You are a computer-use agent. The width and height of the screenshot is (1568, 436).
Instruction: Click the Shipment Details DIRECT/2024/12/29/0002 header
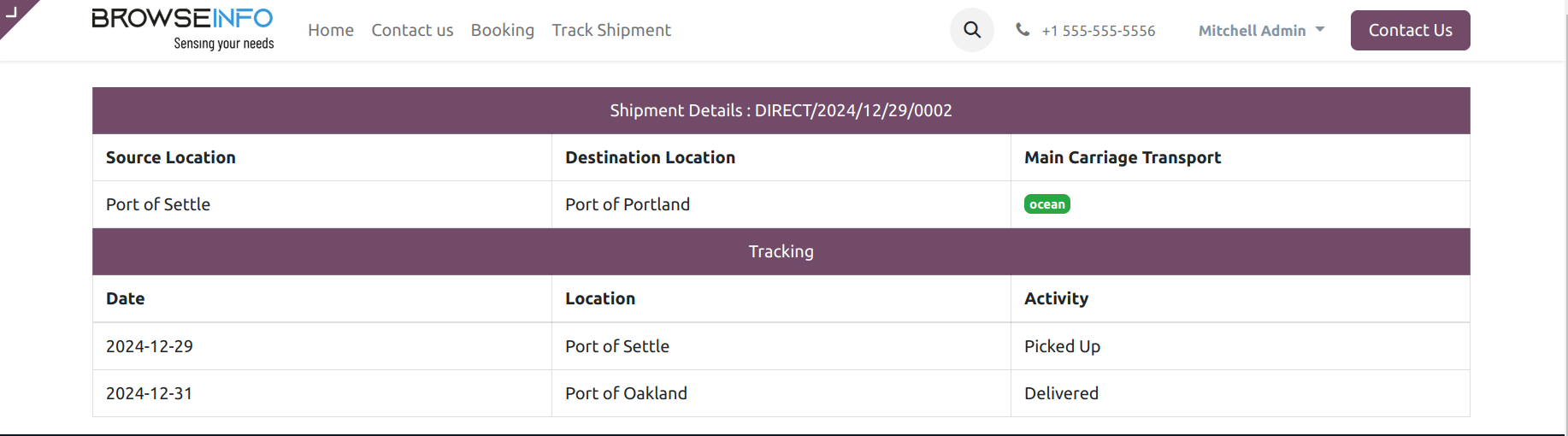tap(781, 110)
